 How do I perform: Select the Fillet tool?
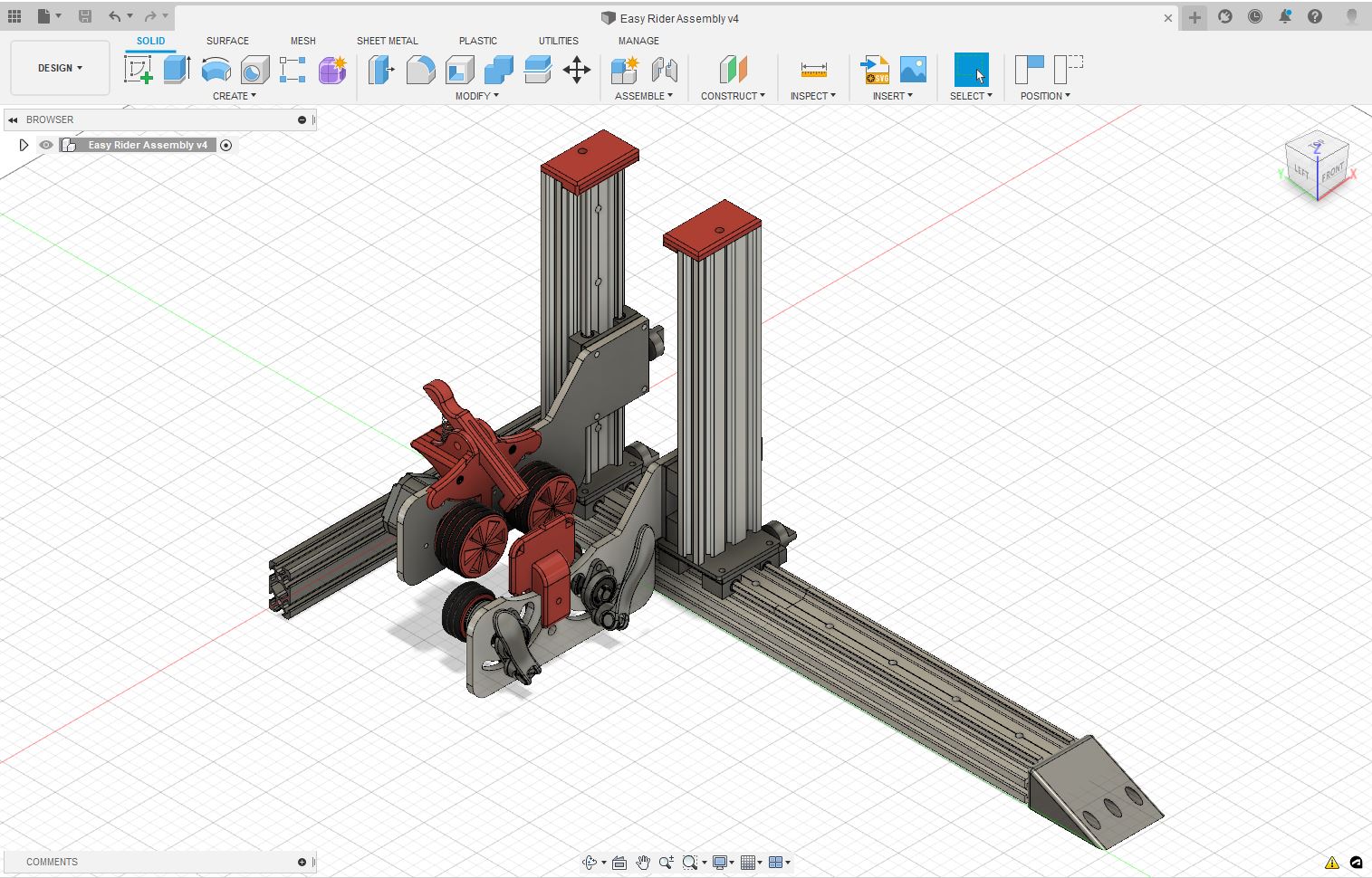(420, 70)
